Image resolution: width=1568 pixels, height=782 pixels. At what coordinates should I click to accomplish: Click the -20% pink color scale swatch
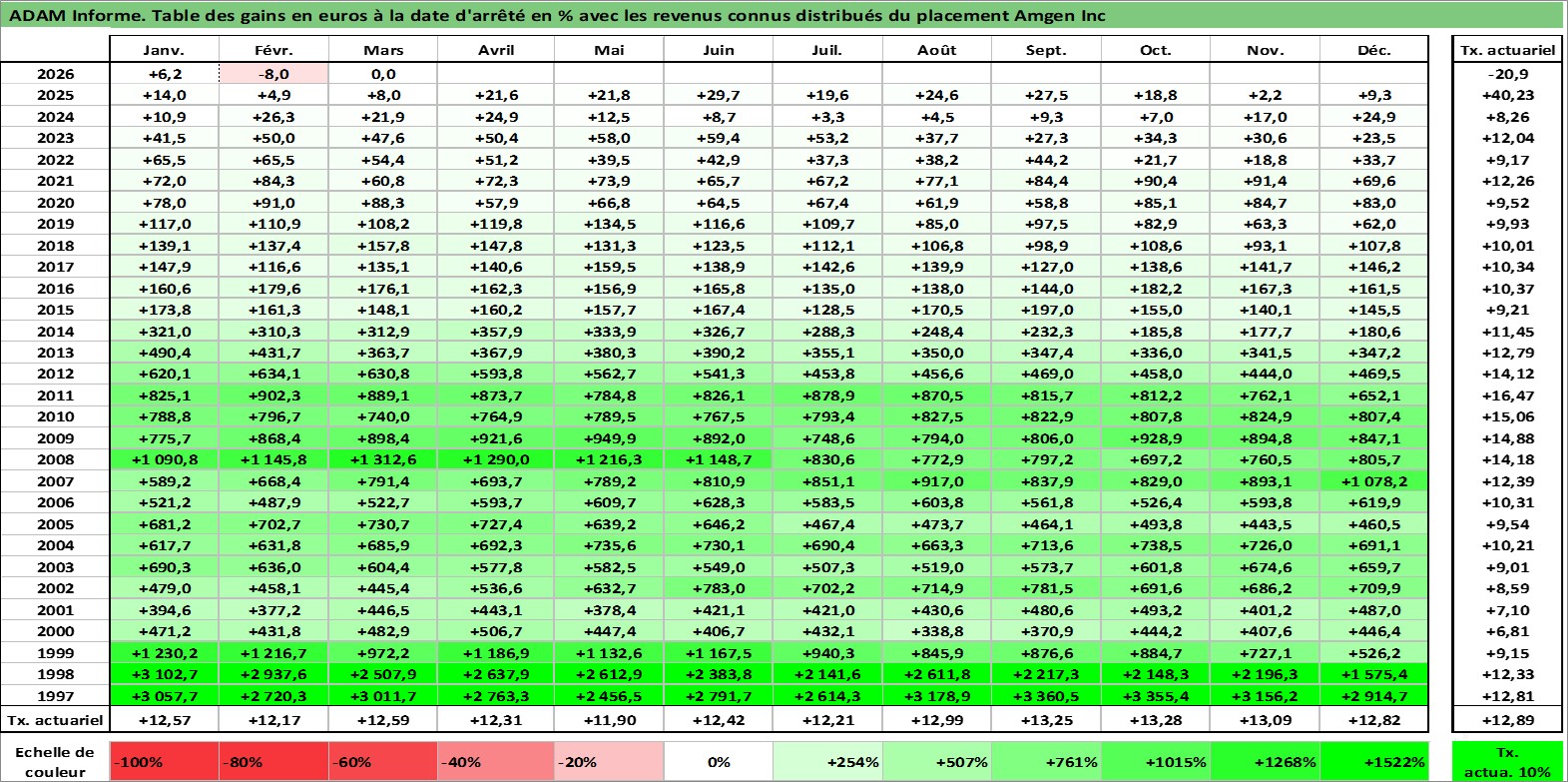click(x=609, y=761)
